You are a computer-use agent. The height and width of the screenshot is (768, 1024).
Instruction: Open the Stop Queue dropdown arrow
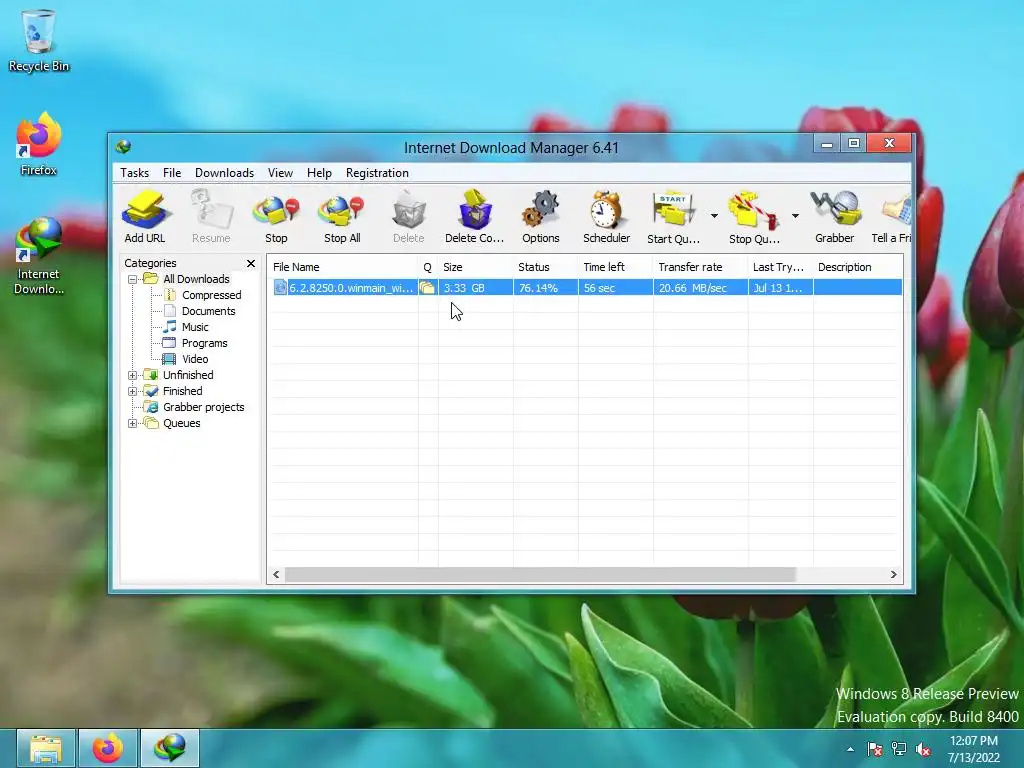[795, 216]
